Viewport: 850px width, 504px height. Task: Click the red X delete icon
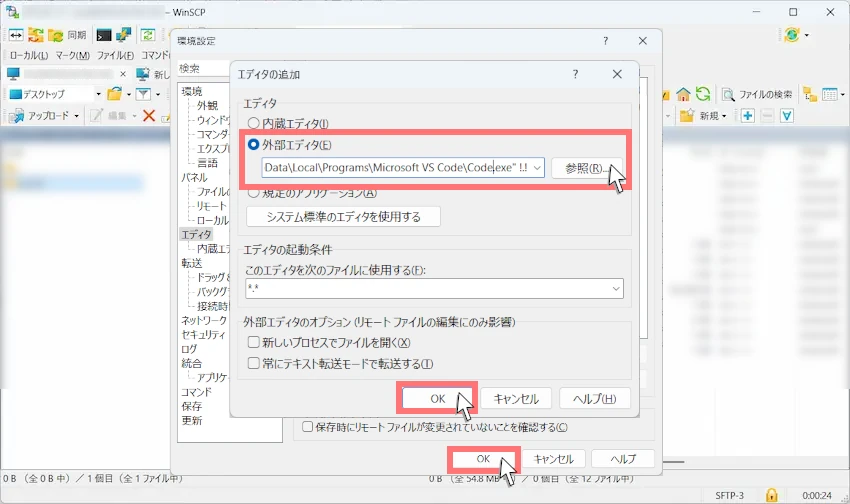point(149,115)
